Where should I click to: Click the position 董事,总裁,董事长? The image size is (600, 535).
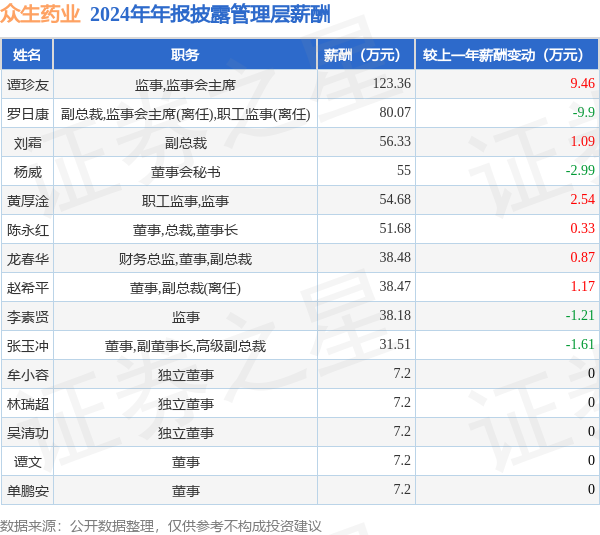pyautogui.click(x=185, y=230)
